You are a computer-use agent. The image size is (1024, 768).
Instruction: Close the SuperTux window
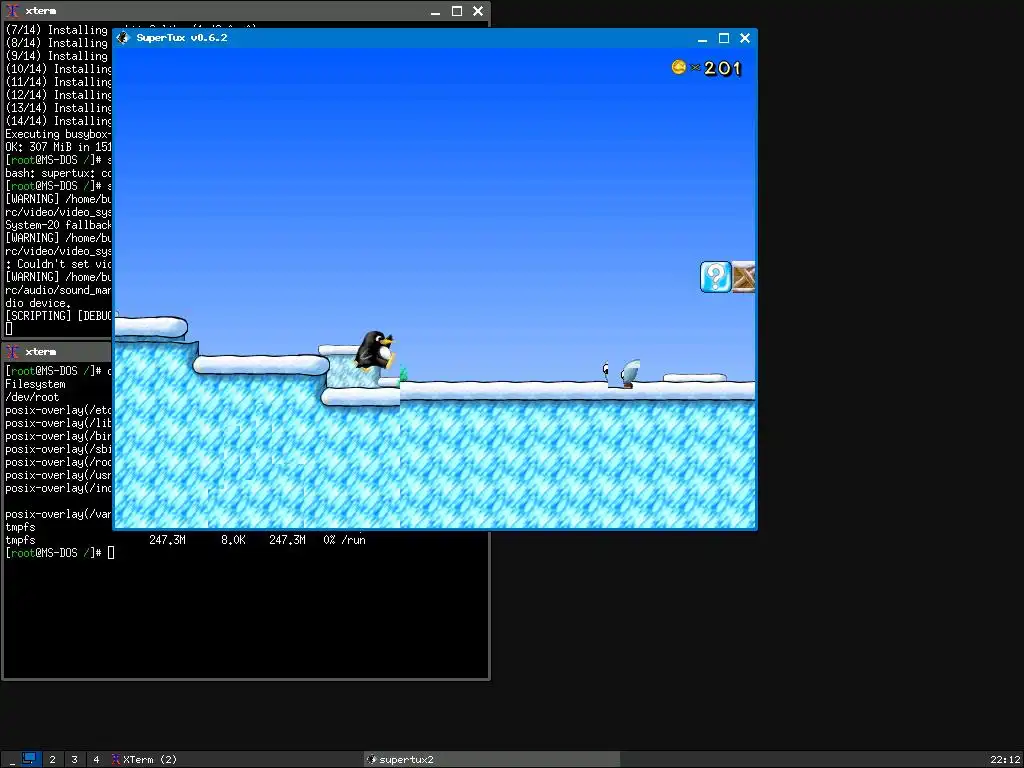point(744,39)
